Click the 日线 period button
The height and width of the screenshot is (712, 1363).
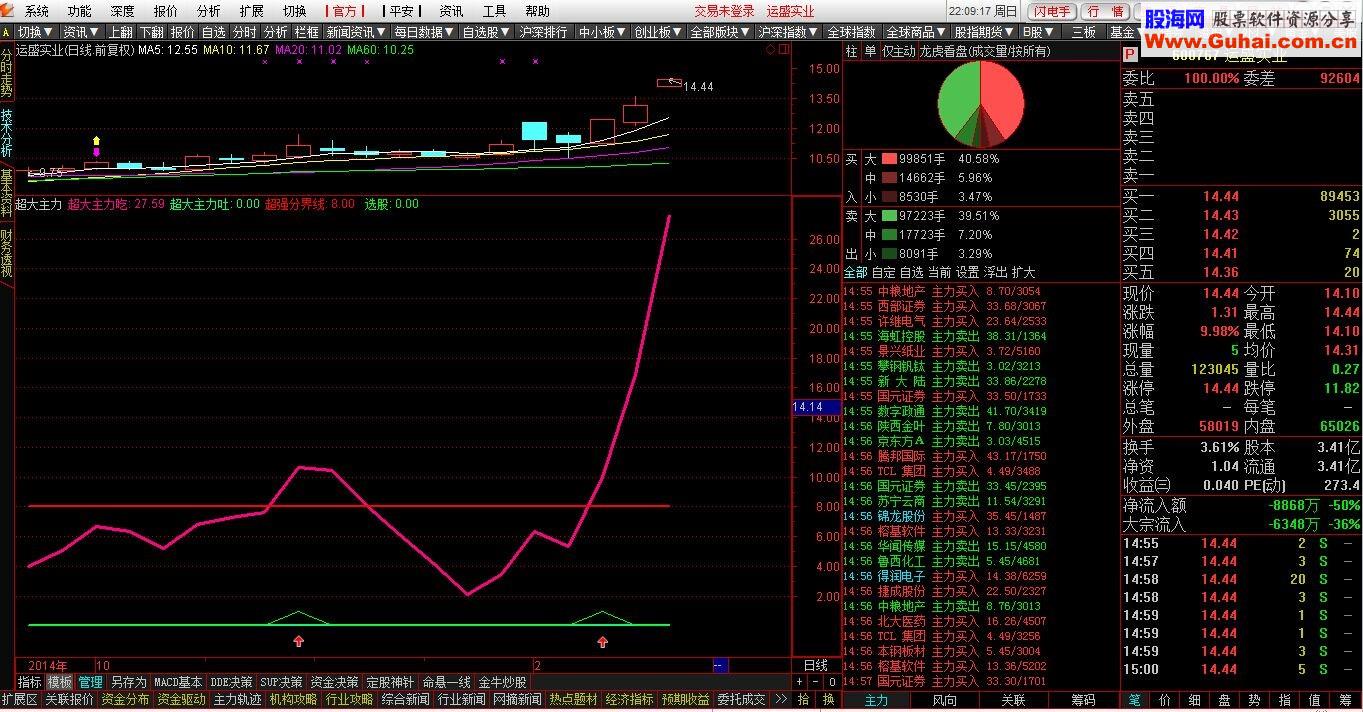tap(816, 665)
